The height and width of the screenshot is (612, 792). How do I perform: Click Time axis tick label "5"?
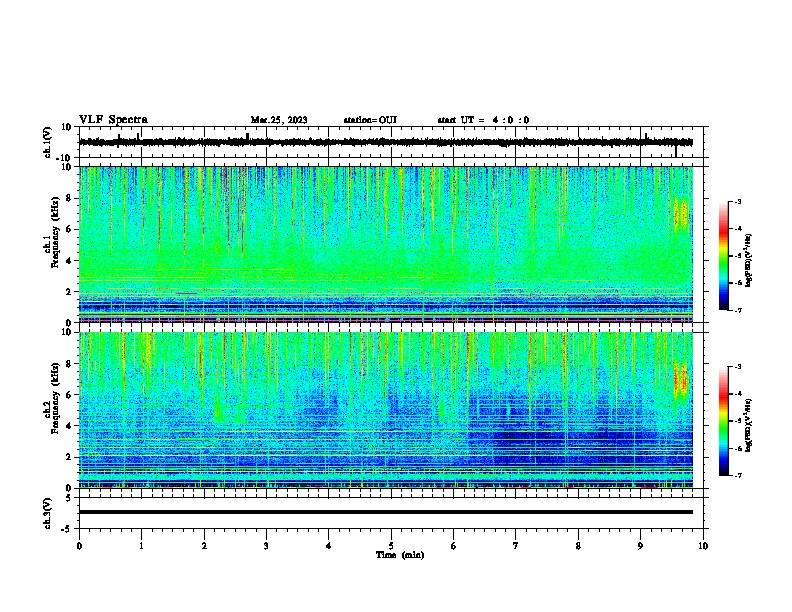[391, 546]
